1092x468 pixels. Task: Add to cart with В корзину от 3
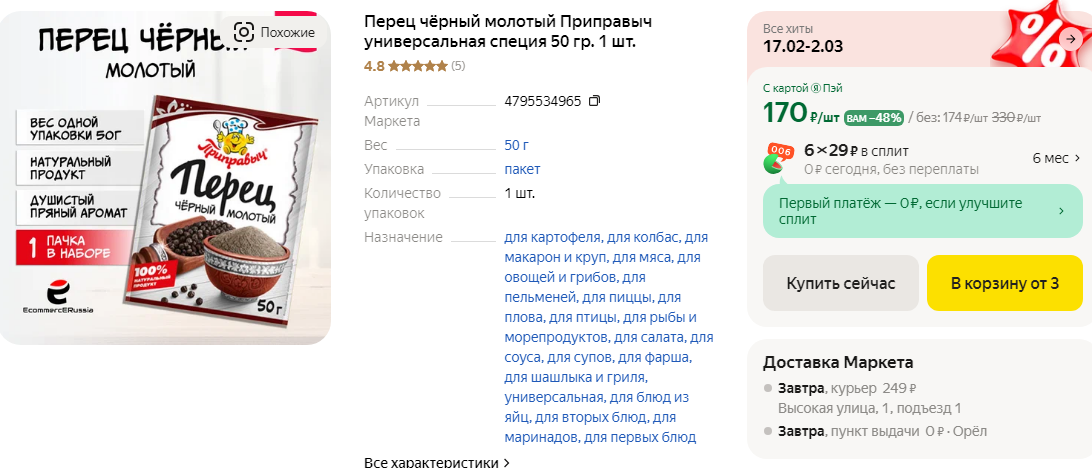(x=1005, y=283)
